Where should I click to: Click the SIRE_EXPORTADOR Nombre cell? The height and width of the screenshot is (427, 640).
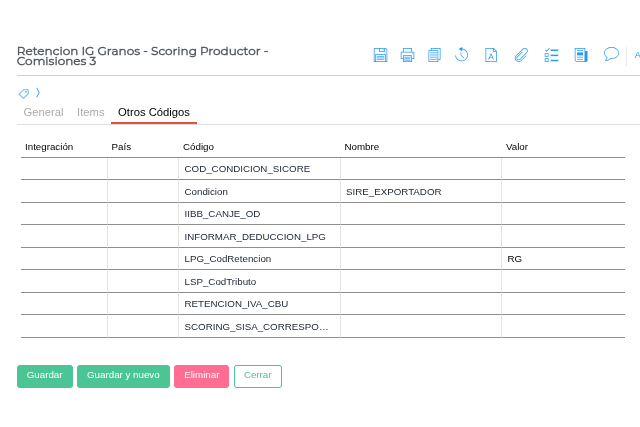click(x=420, y=192)
